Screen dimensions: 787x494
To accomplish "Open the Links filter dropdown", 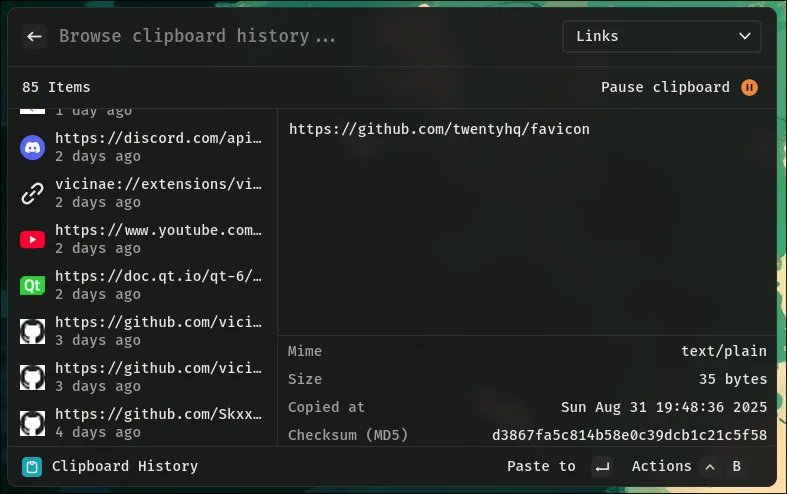I will click(x=661, y=37).
